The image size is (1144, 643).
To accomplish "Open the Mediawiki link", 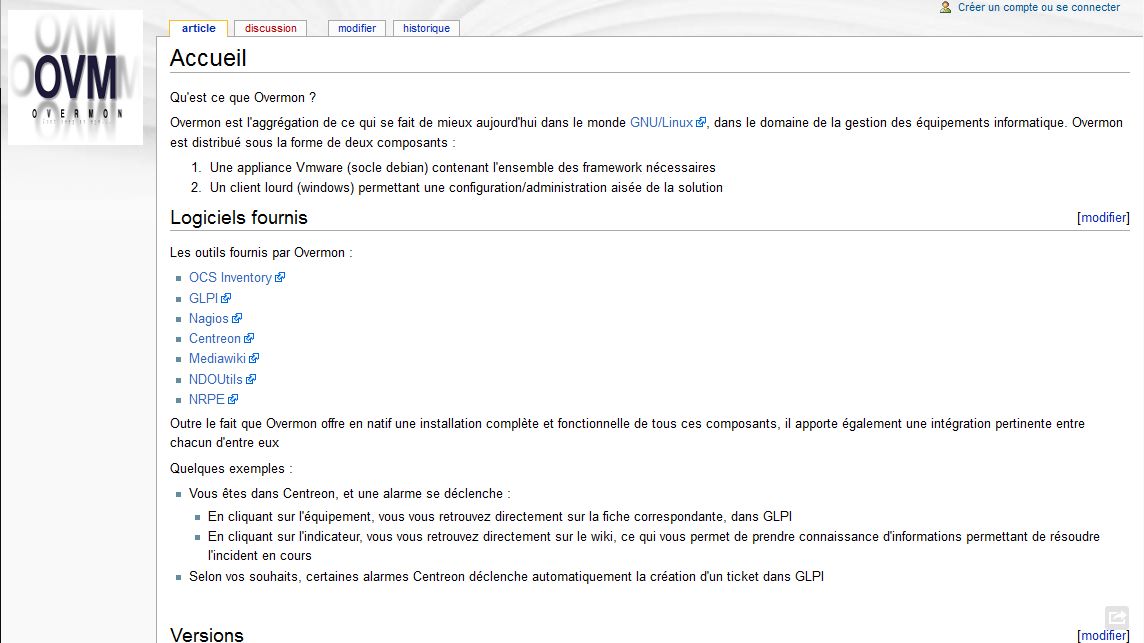I will pos(217,358).
